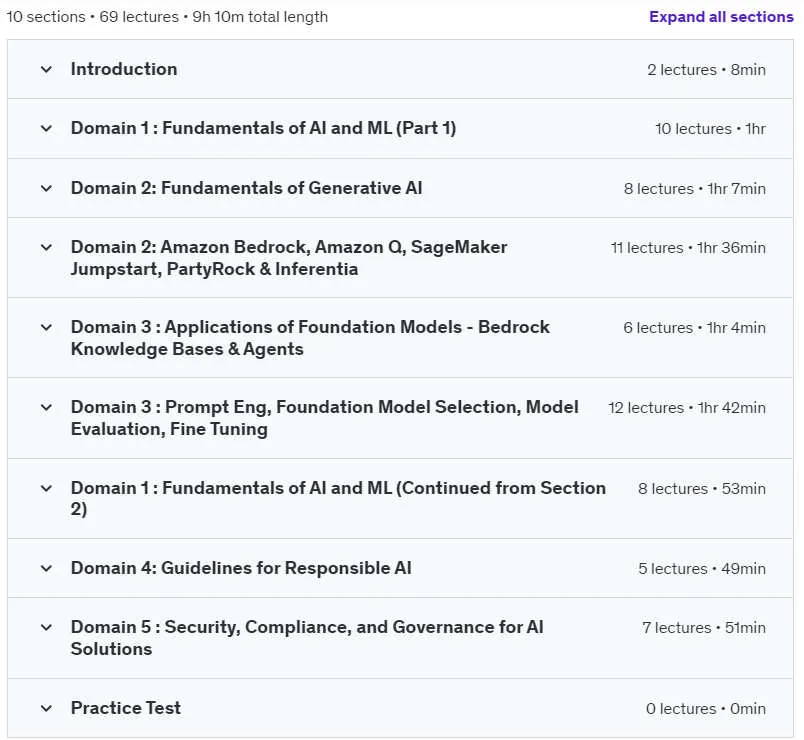Select Domain 1 Fundamentals of AI and ML (Part 1) title

[263, 128]
